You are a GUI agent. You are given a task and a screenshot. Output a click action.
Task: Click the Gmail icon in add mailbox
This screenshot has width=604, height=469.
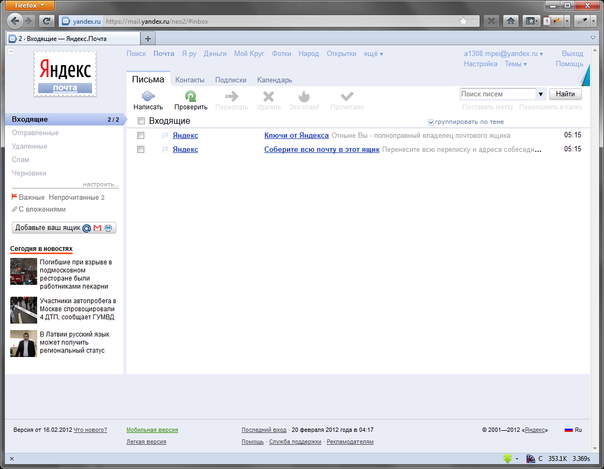[97, 228]
